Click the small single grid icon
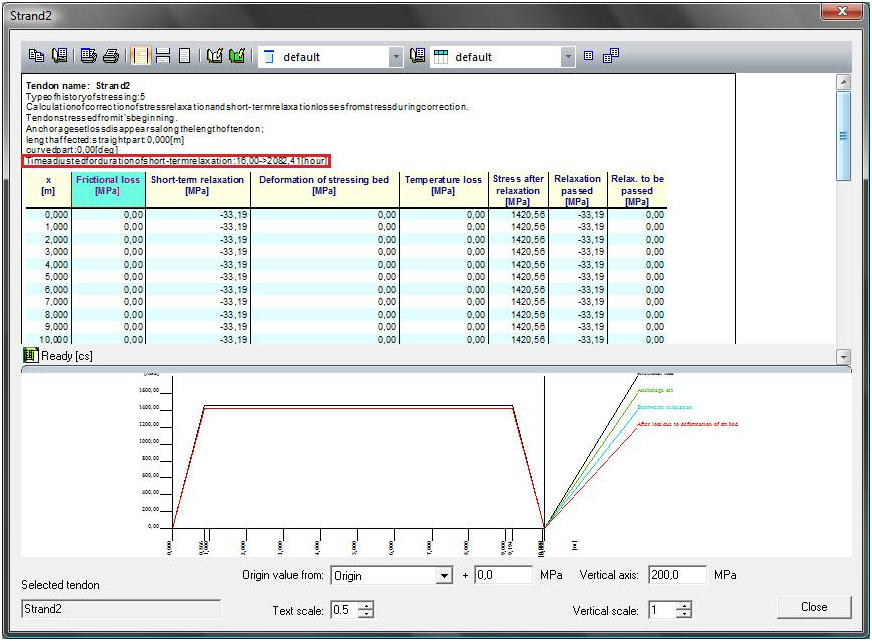This screenshot has height=641, width=872. pyautogui.click(x=588, y=56)
